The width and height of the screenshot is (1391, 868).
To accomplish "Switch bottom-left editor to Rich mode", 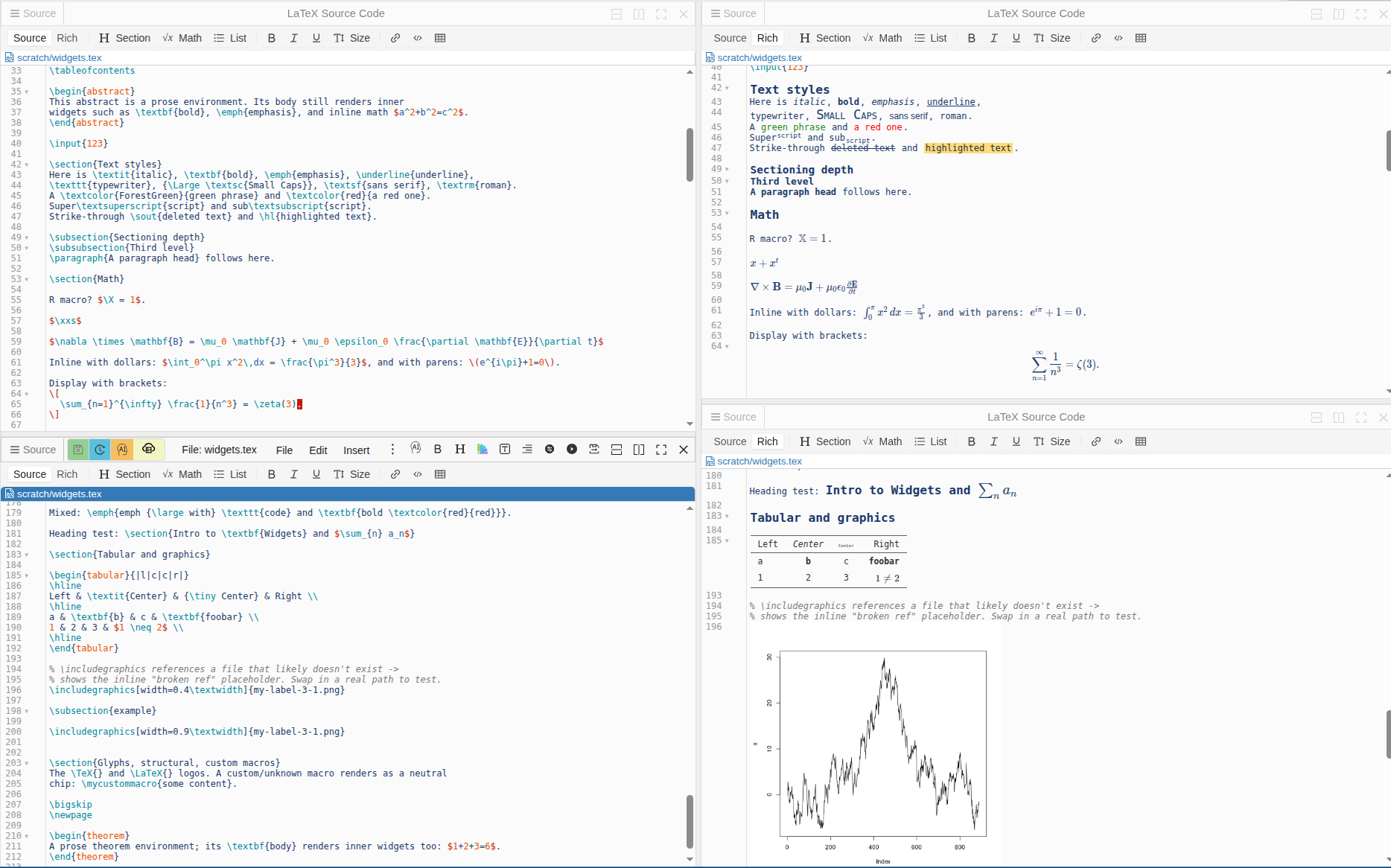I will [67, 474].
